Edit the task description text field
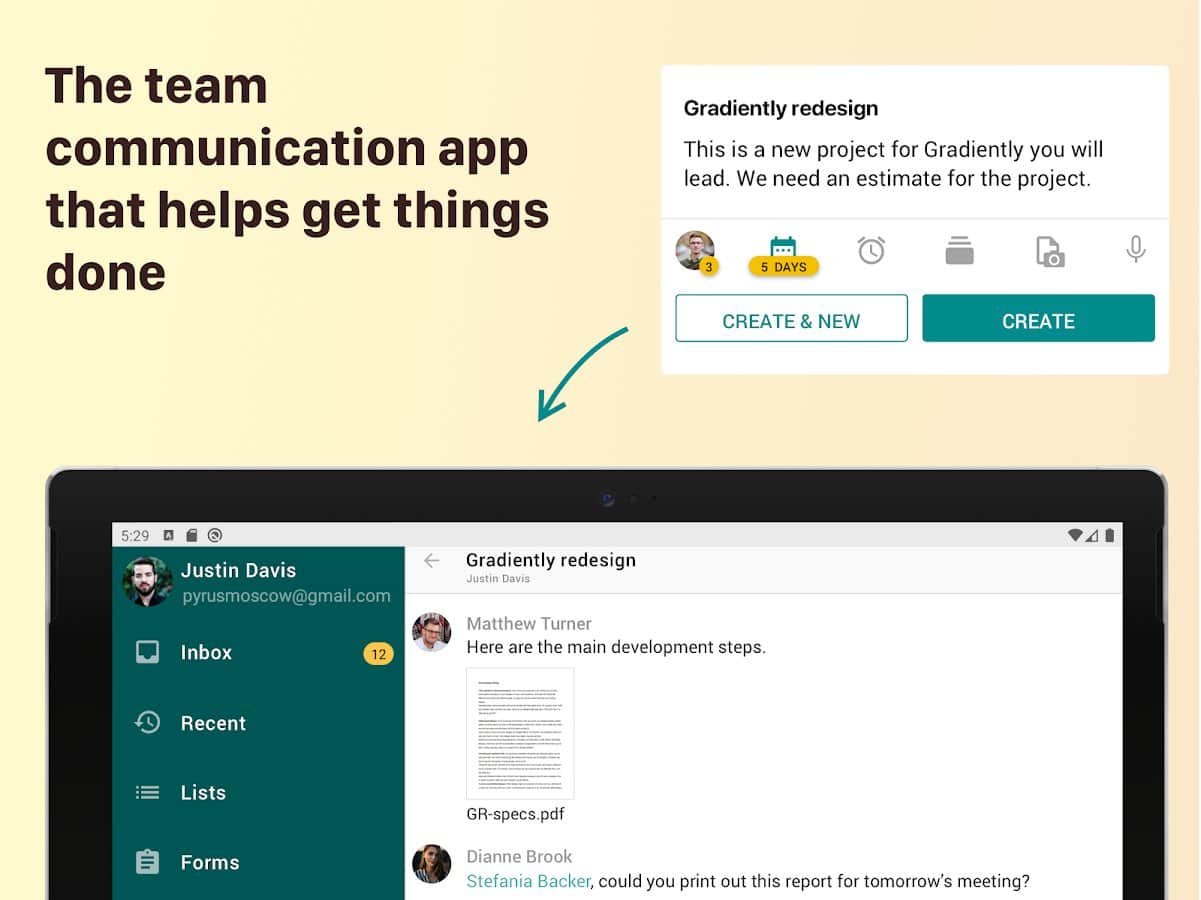 pyautogui.click(x=893, y=164)
